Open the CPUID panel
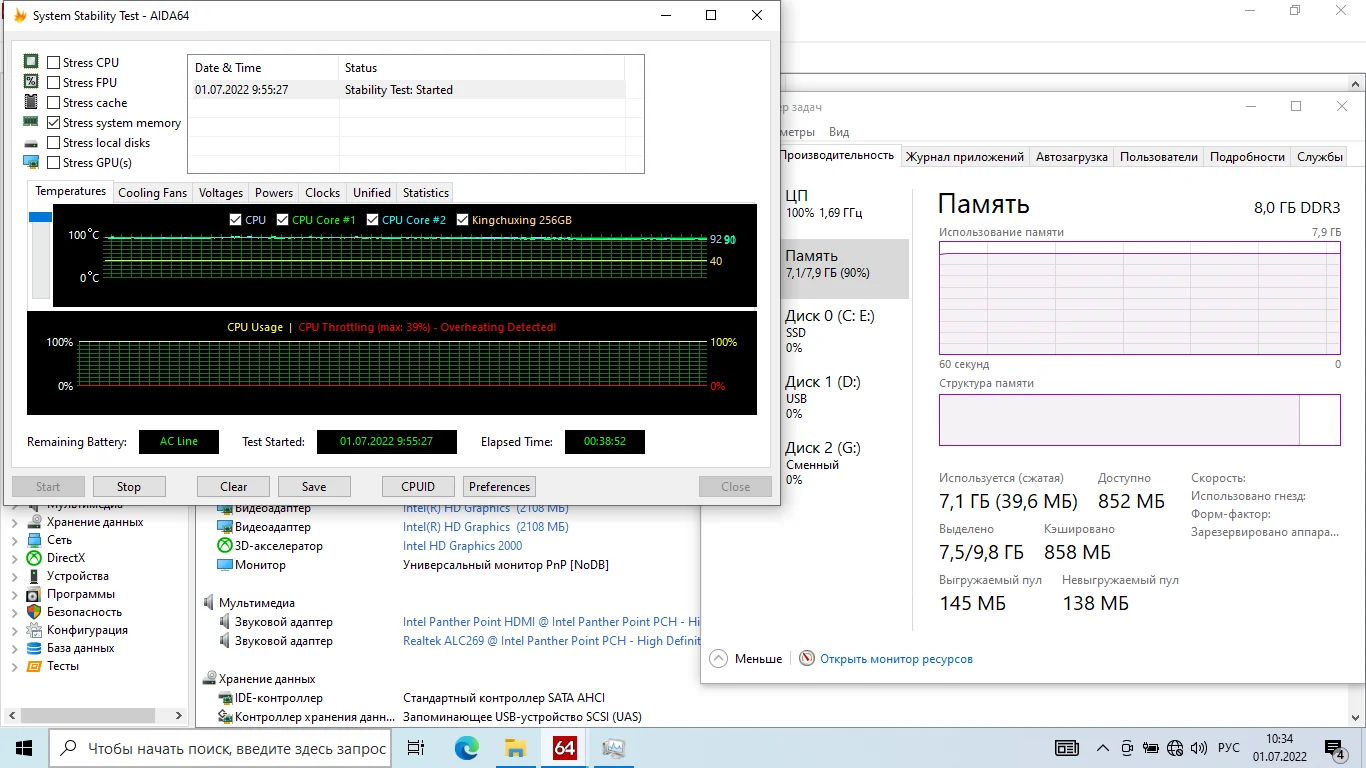The height and width of the screenshot is (768, 1366). tap(418, 487)
